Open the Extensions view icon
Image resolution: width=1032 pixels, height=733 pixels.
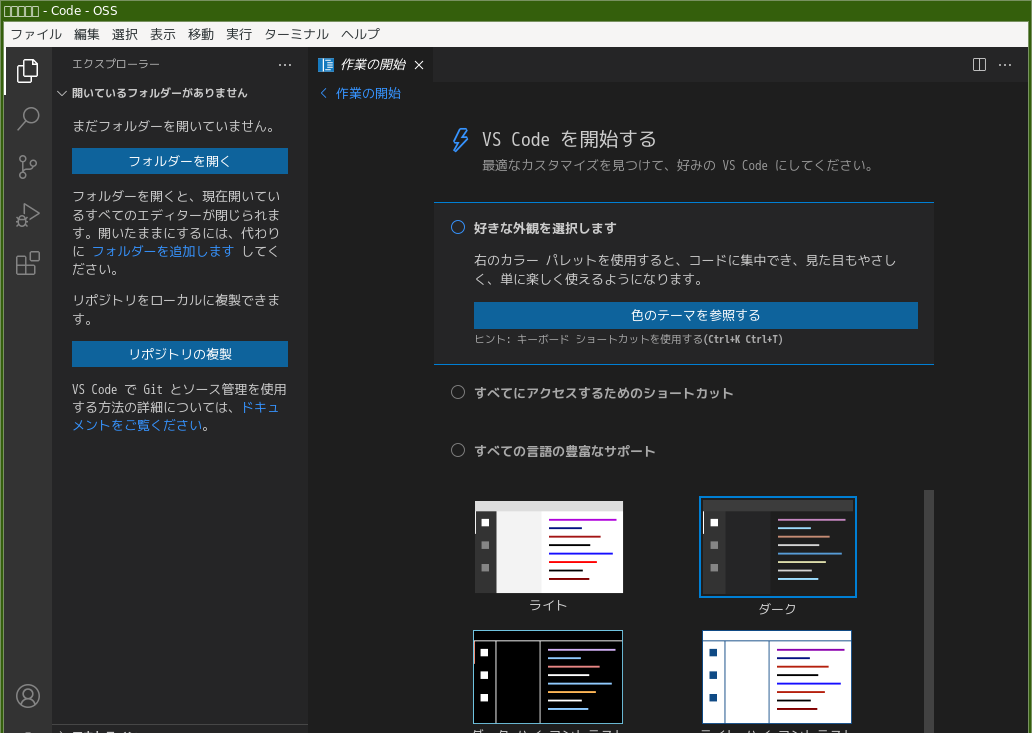[28, 263]
